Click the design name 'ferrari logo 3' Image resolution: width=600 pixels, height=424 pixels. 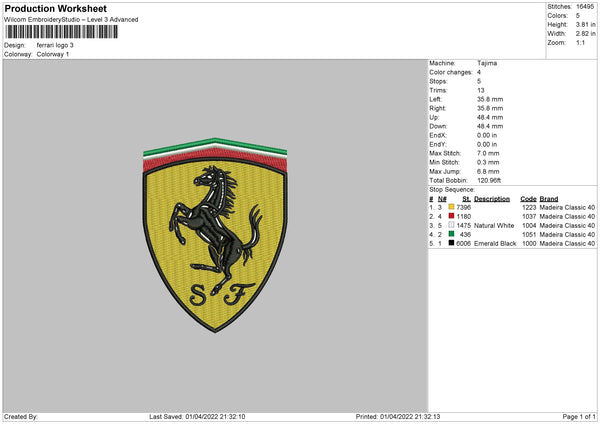click(55, 45)
